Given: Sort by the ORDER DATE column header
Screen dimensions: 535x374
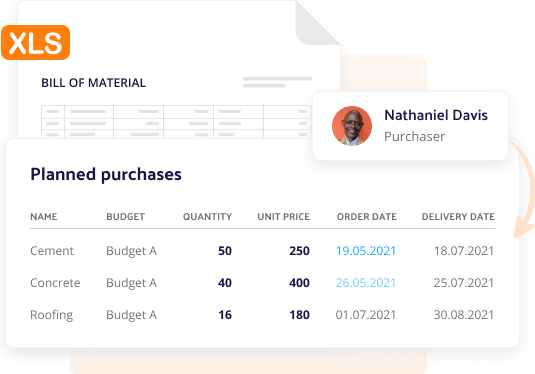Looking at the screenshot, I should (x=367, y=217).
